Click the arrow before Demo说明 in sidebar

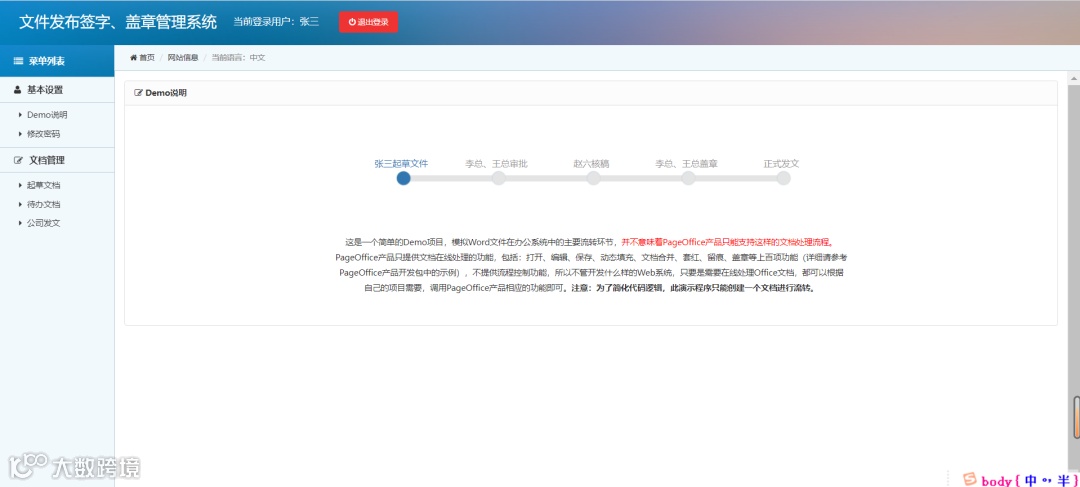click(x=21, y=115)
